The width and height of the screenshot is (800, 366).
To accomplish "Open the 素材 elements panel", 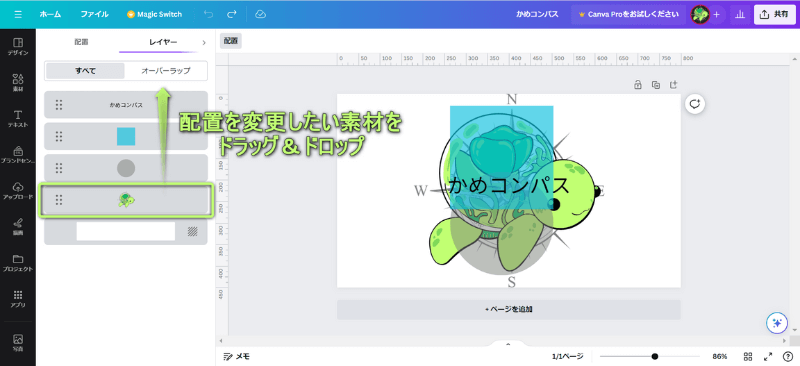I will coord(18,82).
